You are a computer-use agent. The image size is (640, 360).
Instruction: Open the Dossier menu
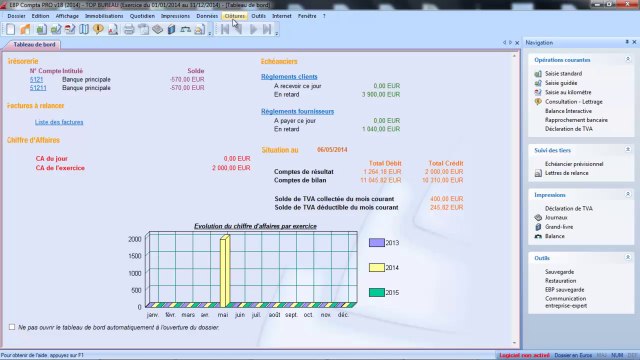pos(16,16)
